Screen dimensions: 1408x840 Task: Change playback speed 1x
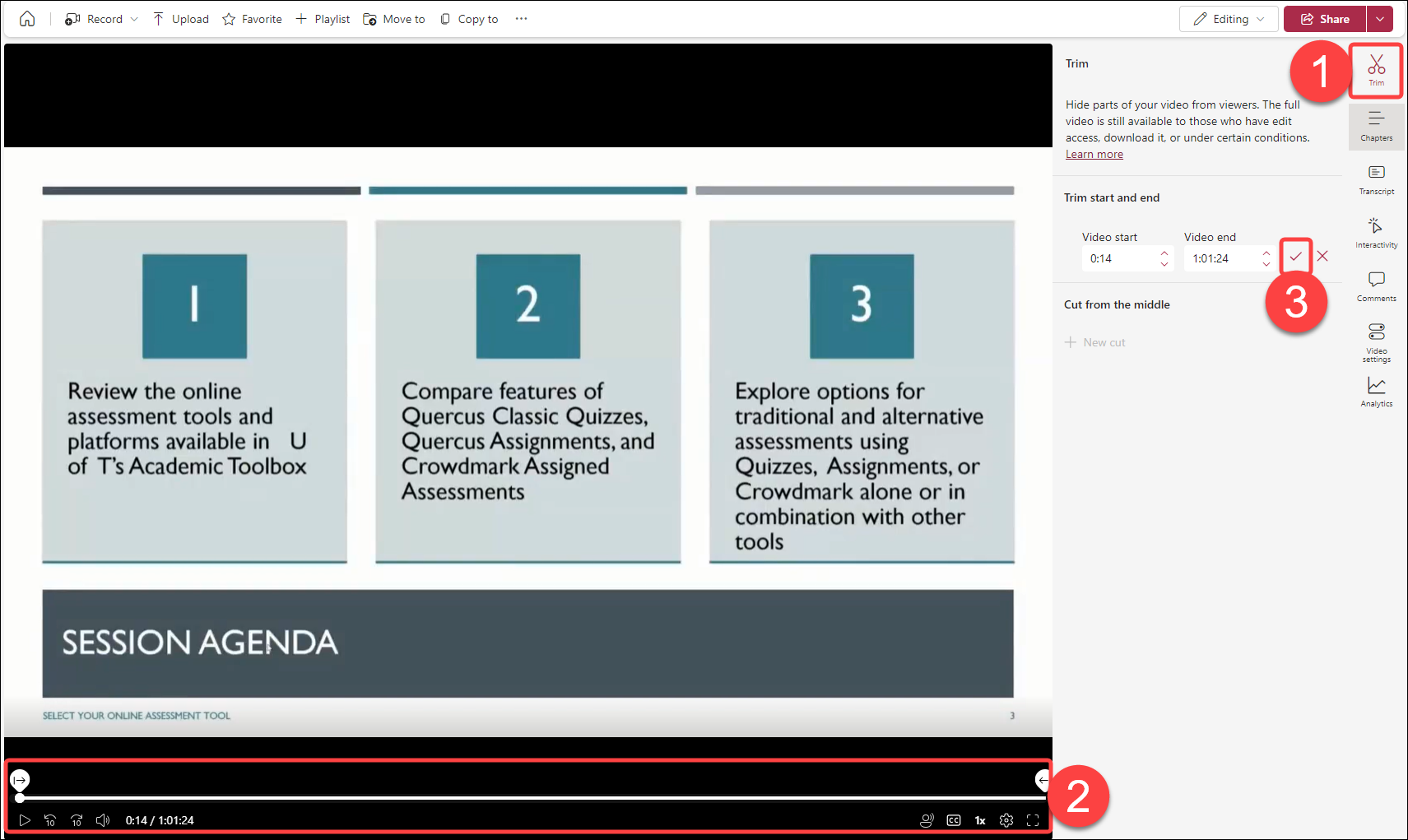tap(980, 820)
